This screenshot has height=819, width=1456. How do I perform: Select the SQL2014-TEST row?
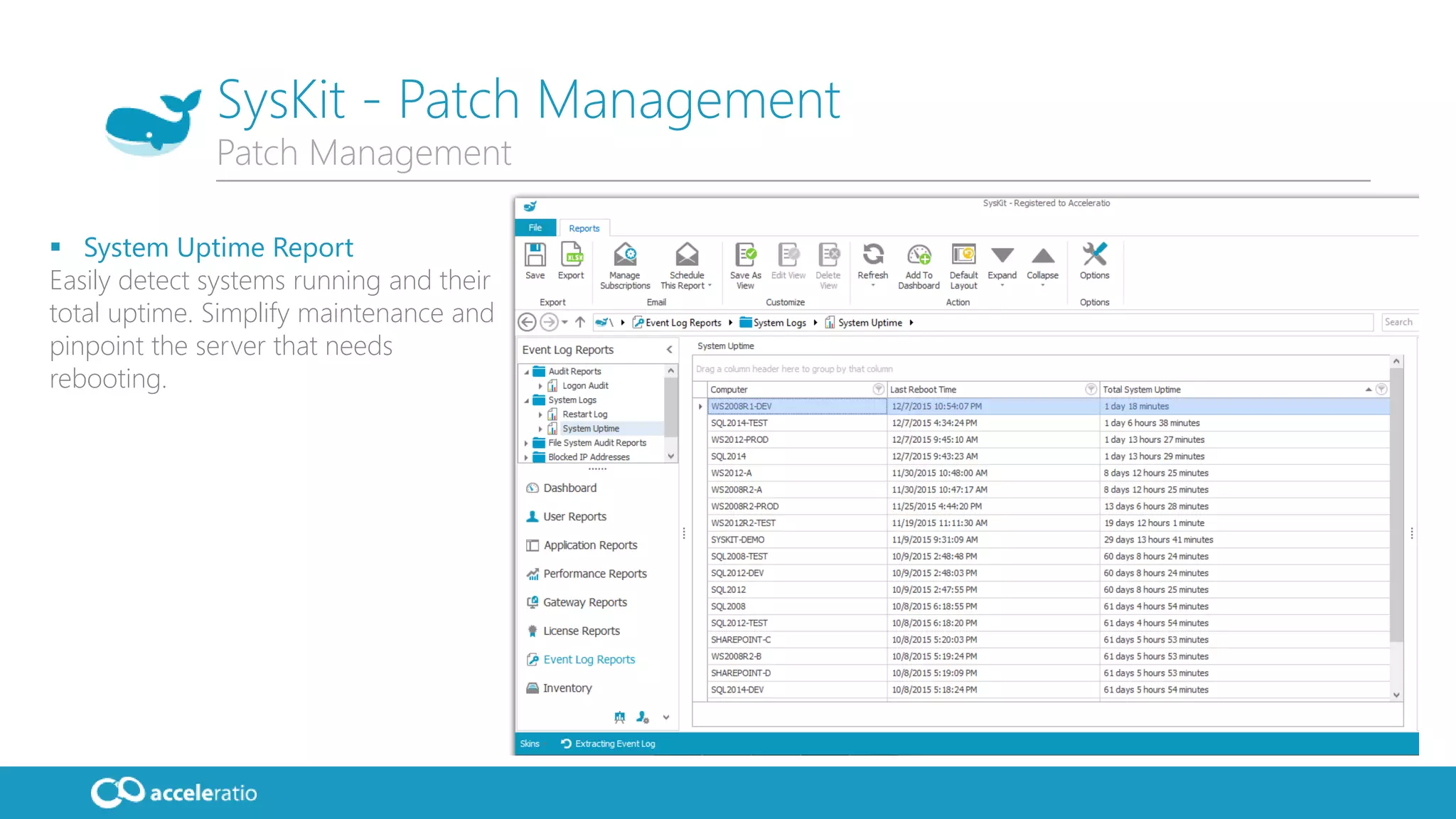pyautogui.click(x=1048, y=423)
